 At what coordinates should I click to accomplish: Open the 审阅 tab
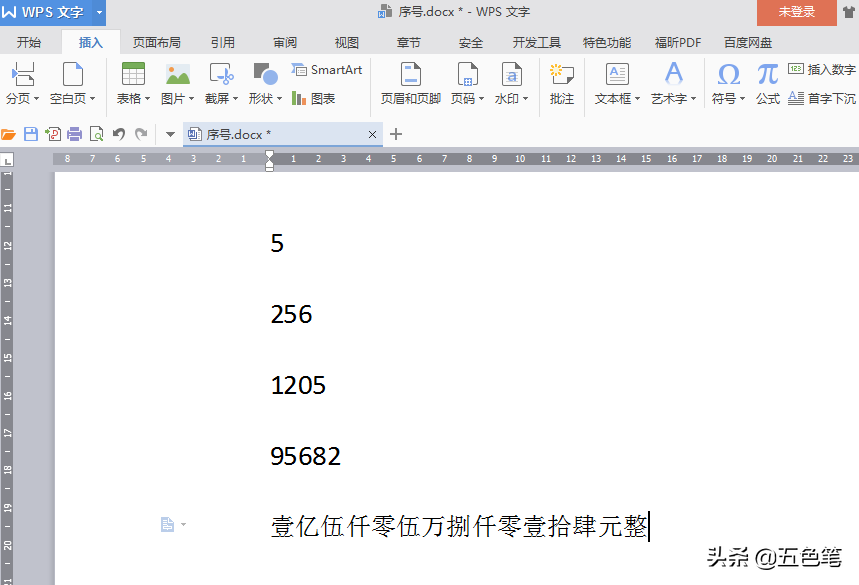285,43
